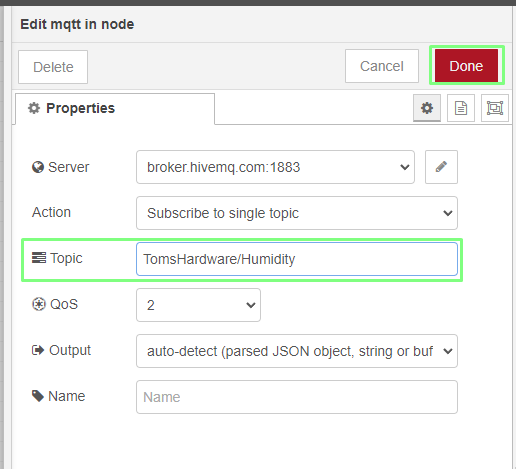Click the Output arrow icon
The height and width of the screenshot is (469, 516).
[38, 350]
